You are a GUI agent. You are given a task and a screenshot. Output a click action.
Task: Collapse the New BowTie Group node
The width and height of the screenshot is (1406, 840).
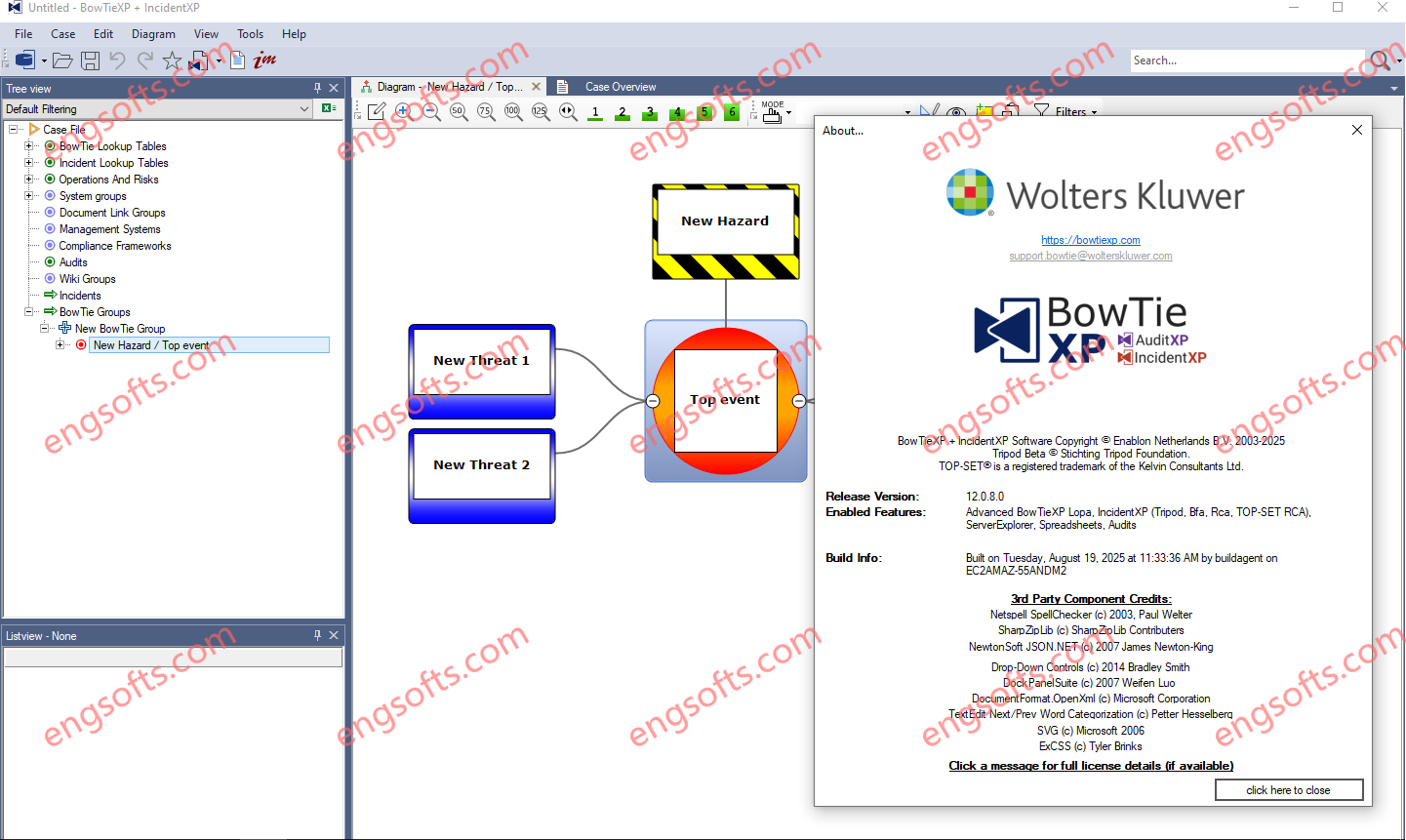pyautogui.click(x=45, y=329)
